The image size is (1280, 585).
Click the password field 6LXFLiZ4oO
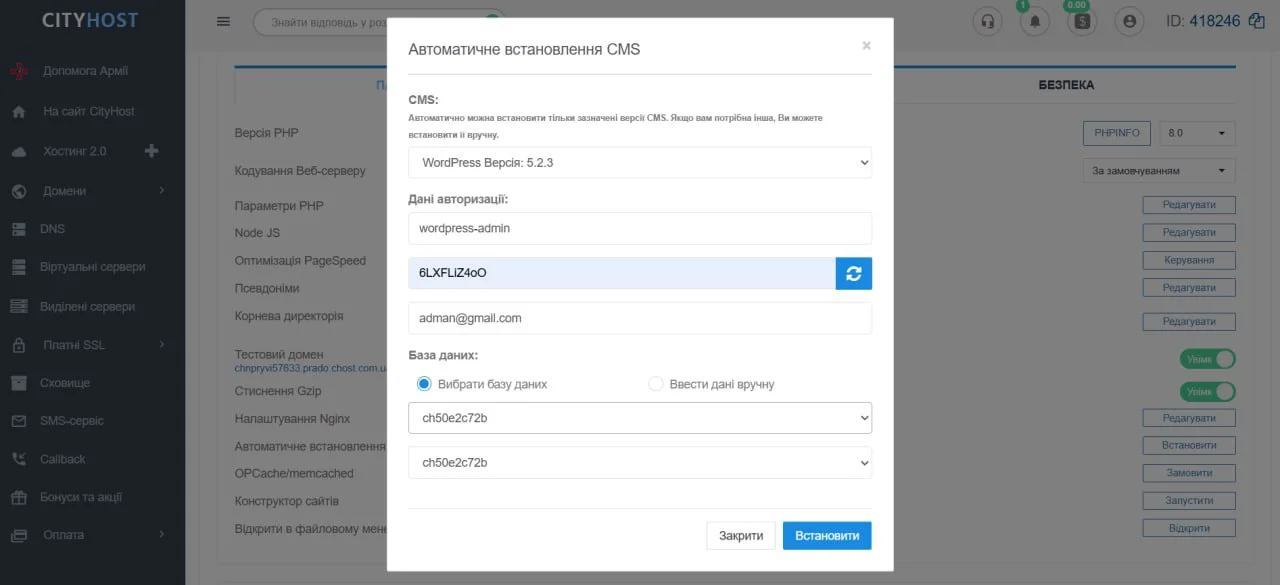[x=622, y=273]
